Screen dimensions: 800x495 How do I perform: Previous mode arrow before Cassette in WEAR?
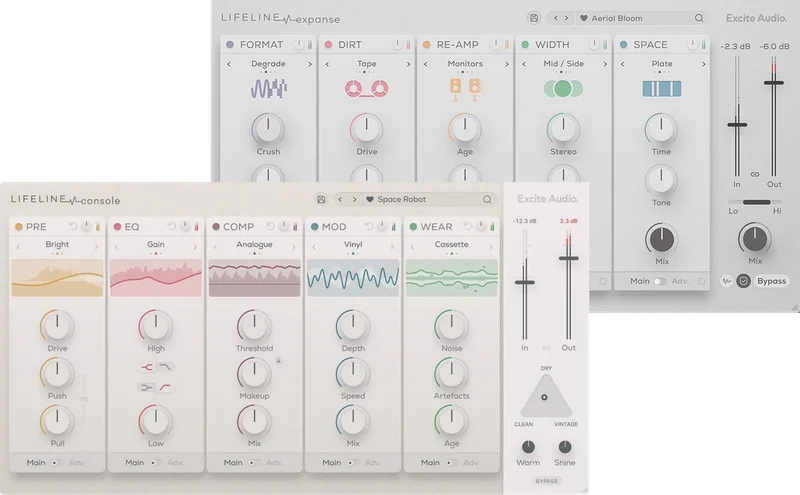click(x=412, y=247)
